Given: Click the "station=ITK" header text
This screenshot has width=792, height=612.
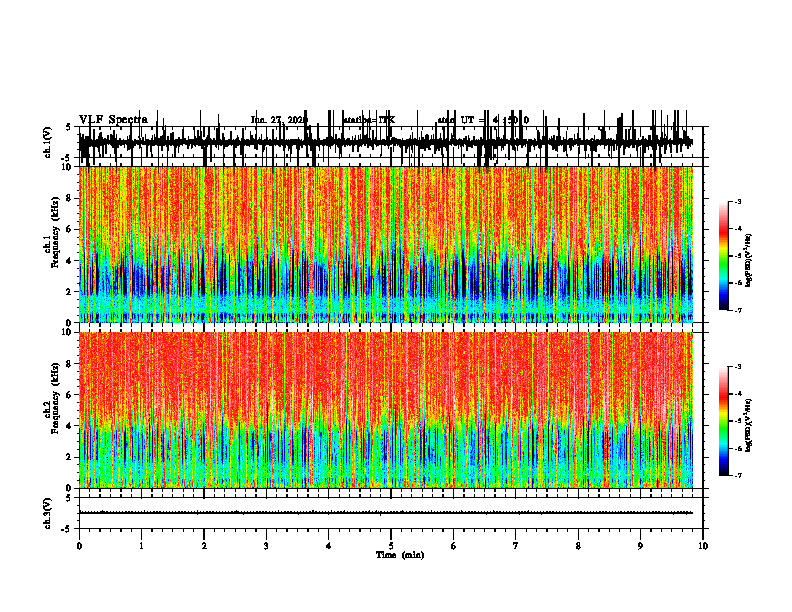Looking at the screenshot, I should click(369, 120).
